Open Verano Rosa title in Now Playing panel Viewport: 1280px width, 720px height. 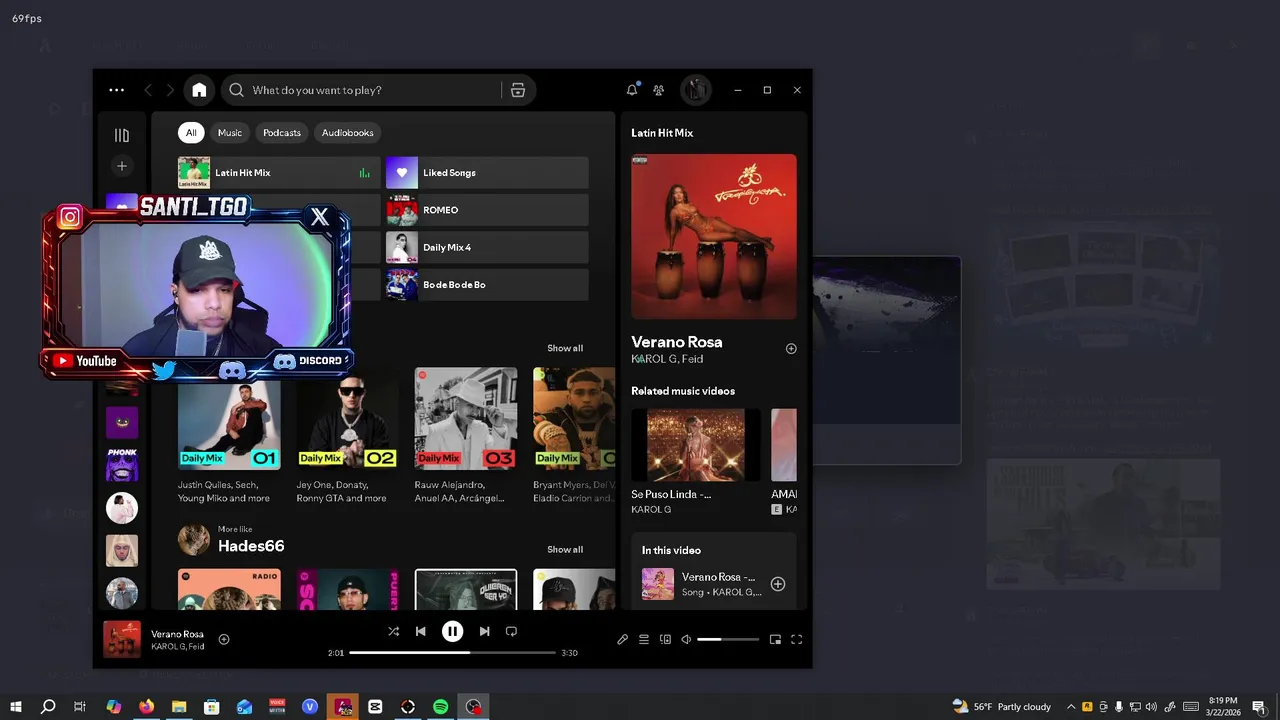click(x=677, y=342)
